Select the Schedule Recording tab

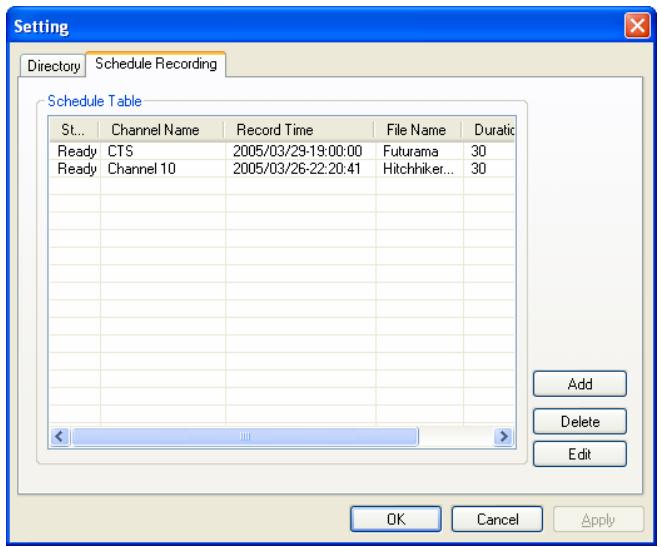tap(156, 64)
